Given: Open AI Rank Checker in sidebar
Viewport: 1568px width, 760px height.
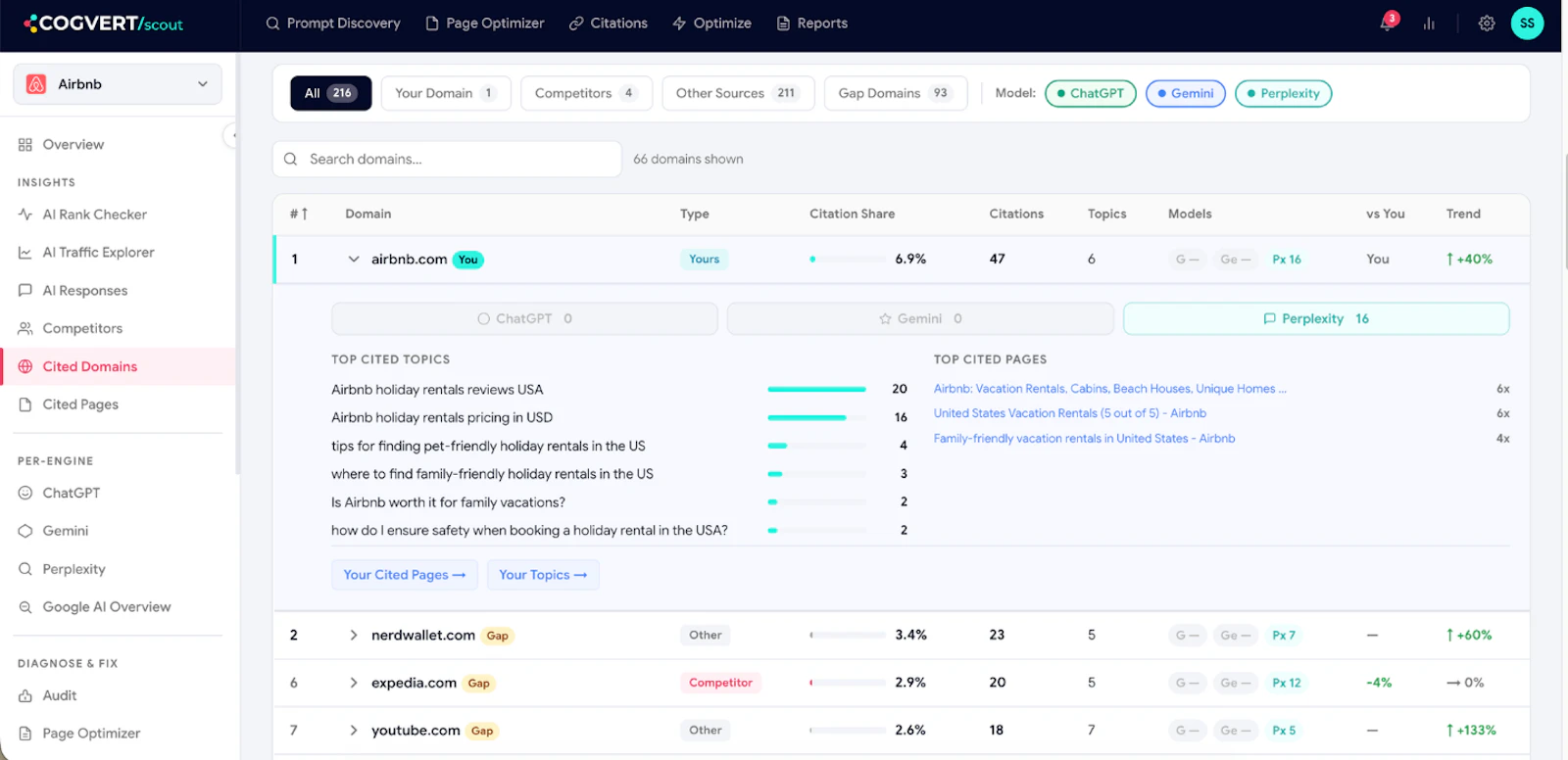Looking at the screenshot, I should pyautogui.click(x=94, y=214).
